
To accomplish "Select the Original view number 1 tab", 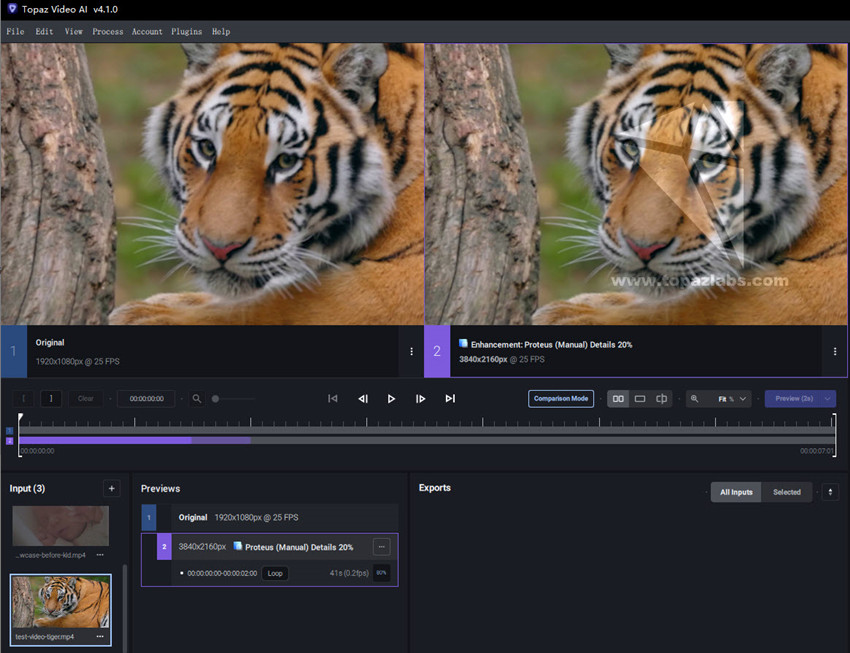I will (x=14, y=351).
